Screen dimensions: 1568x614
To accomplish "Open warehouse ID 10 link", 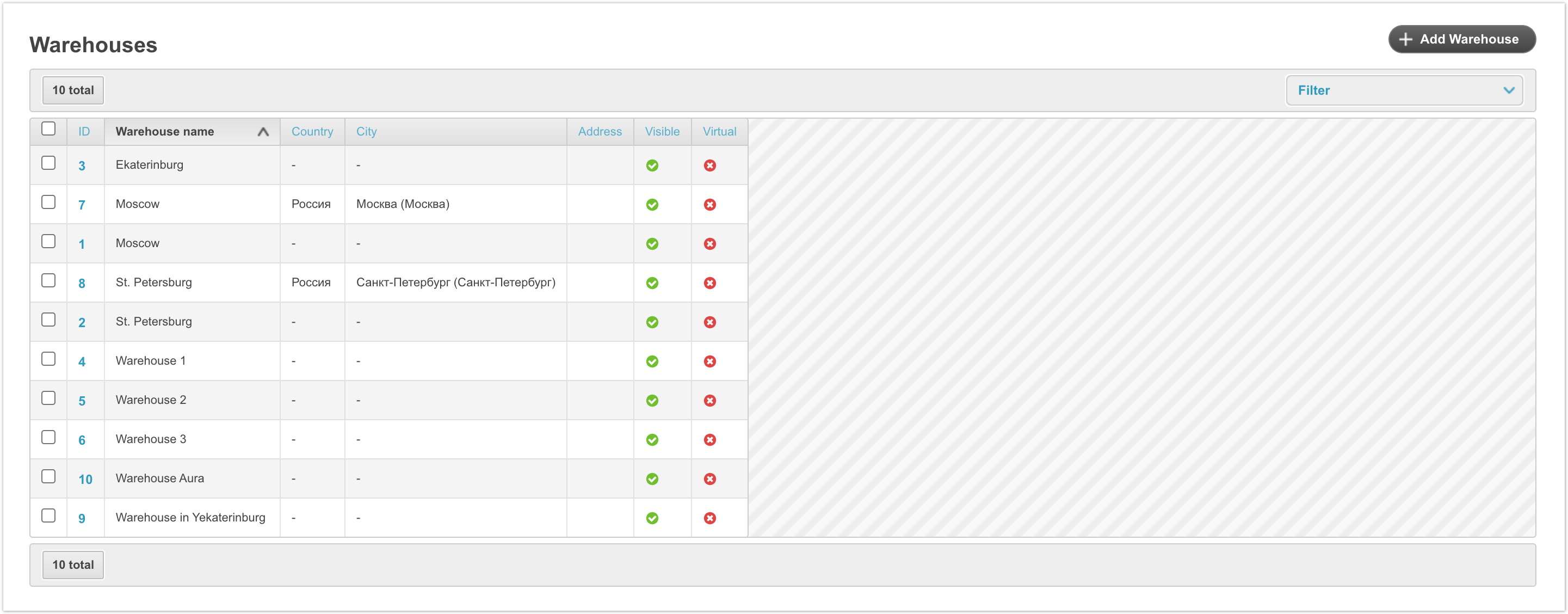I will pyautogui.click(x=85, y=480).
